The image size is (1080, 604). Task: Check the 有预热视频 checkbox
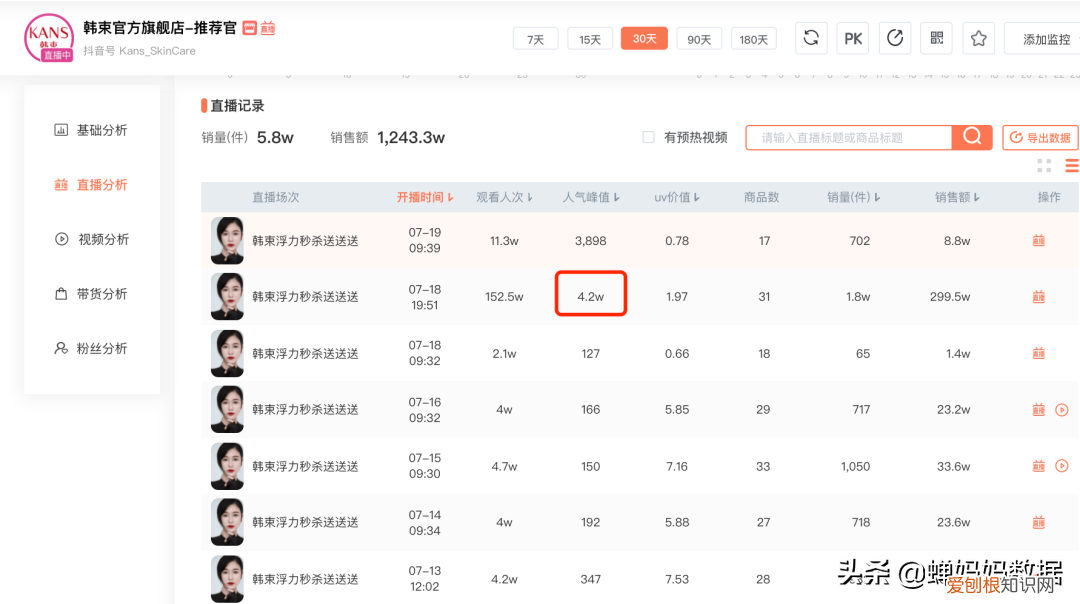(648, 137)
